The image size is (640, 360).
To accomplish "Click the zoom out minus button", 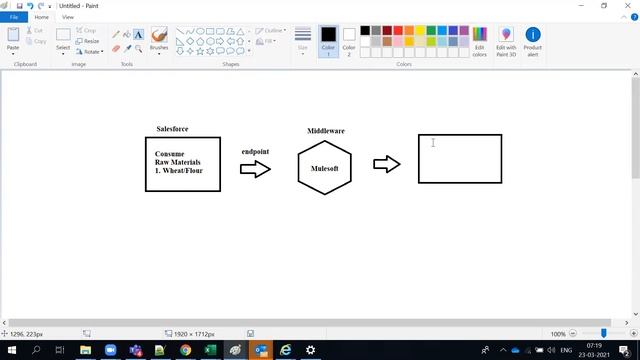I will tap(573, 333).
